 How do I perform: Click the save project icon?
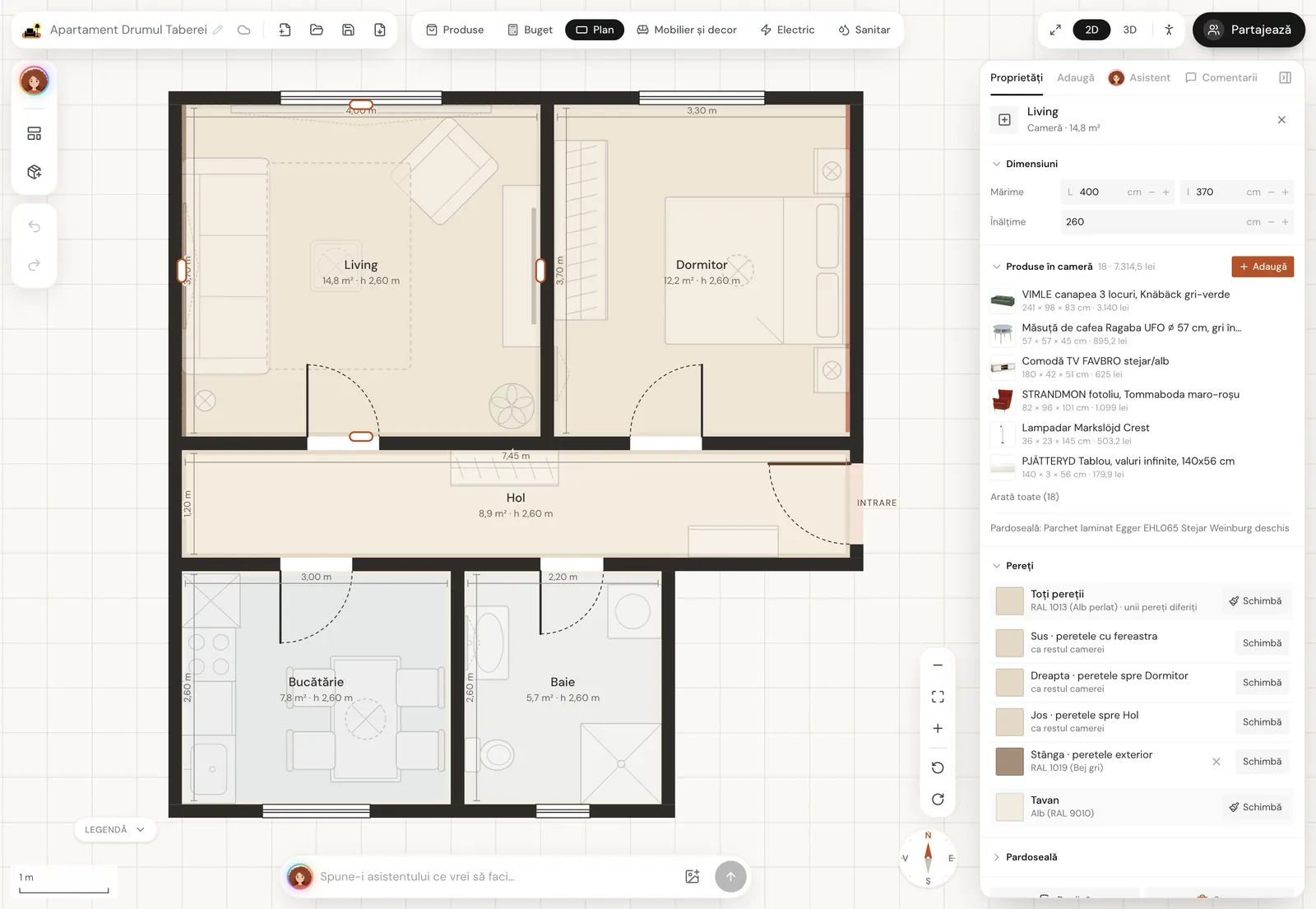348,30
